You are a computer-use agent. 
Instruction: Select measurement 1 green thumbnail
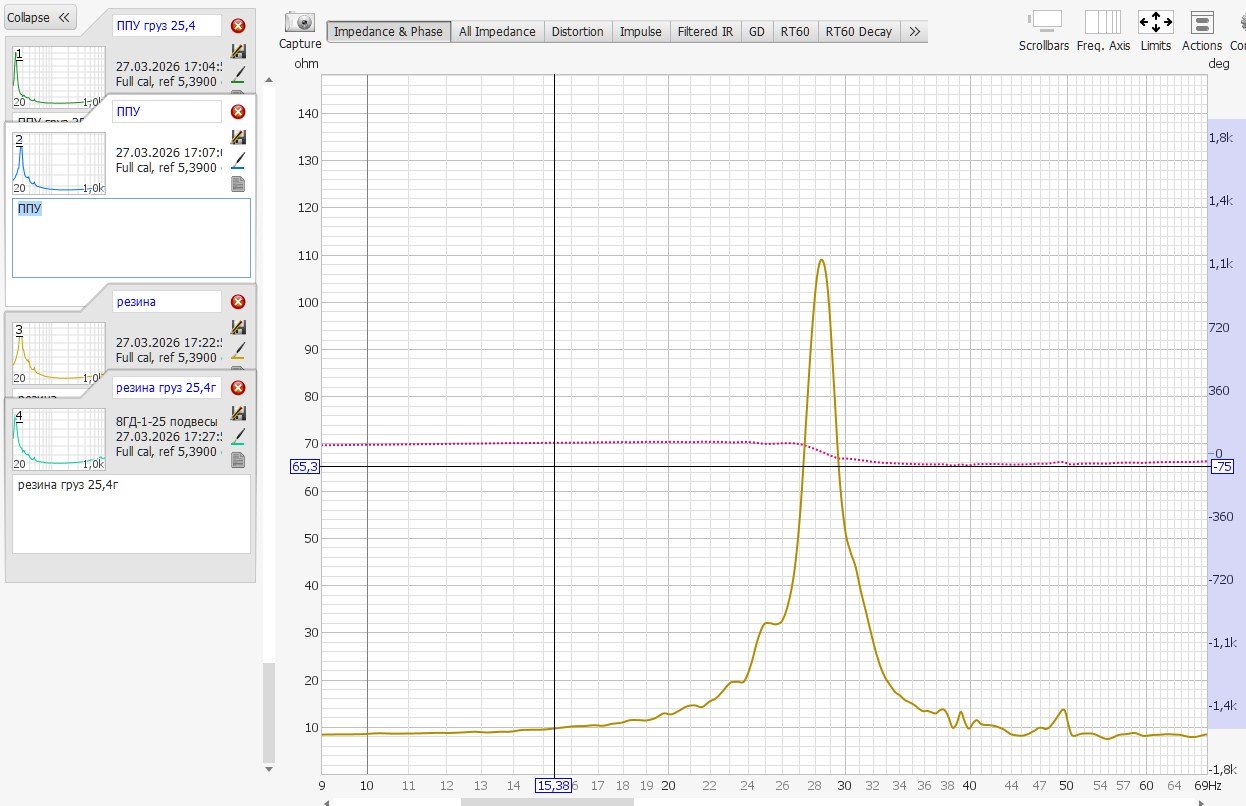pyautogui.click(x=58, y=77)
